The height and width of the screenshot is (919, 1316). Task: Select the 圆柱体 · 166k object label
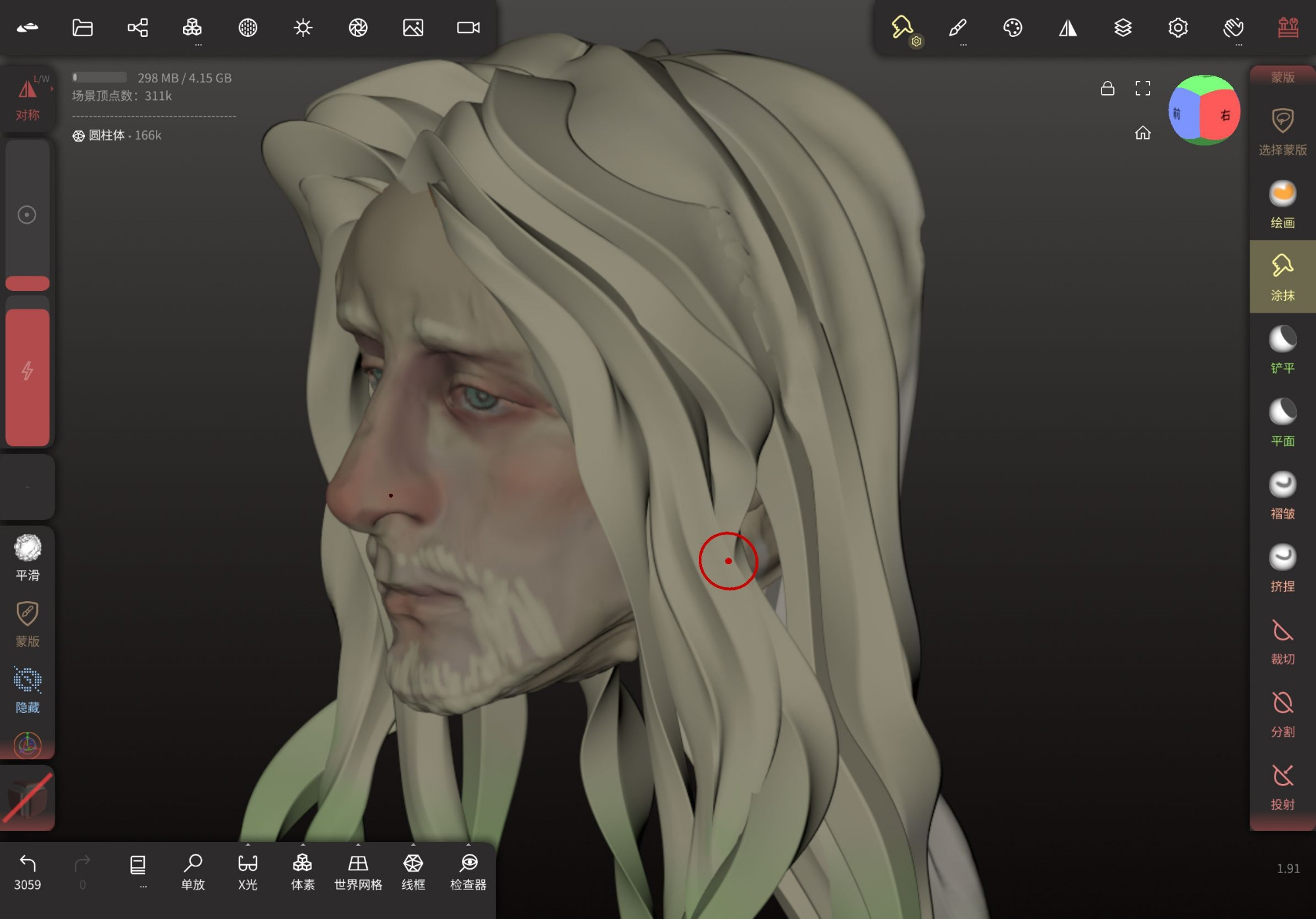[116, 135]
